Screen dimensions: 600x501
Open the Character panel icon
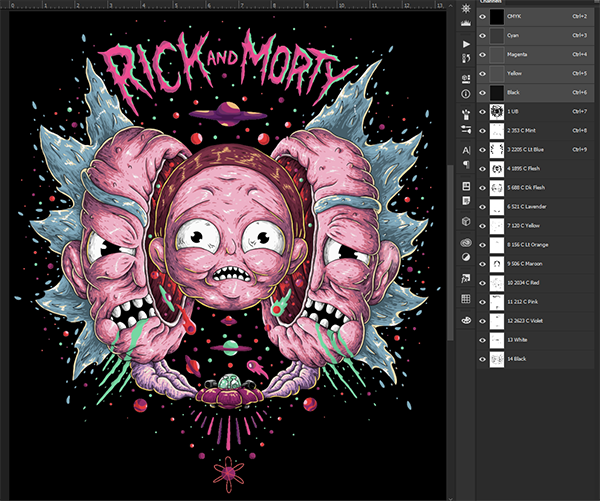click(x=466, y=150)
